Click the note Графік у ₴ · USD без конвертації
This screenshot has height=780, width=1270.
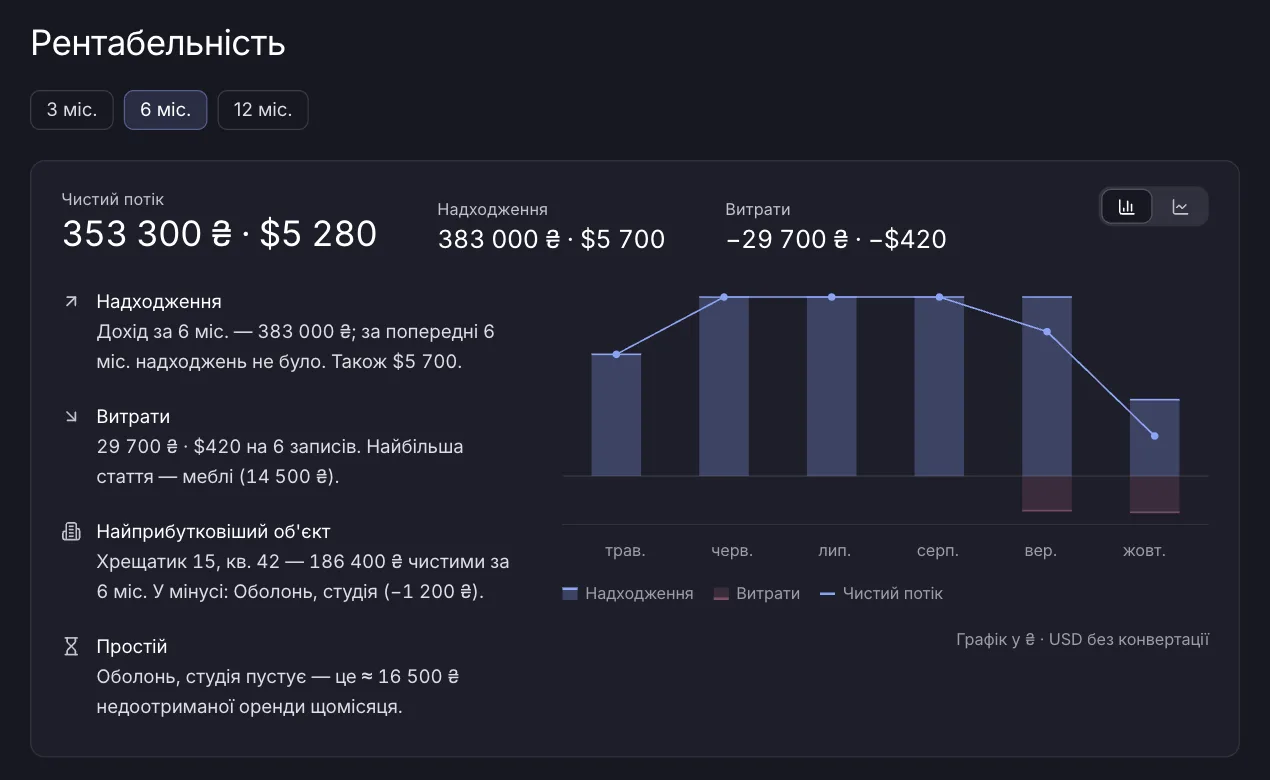point(1082,639)
